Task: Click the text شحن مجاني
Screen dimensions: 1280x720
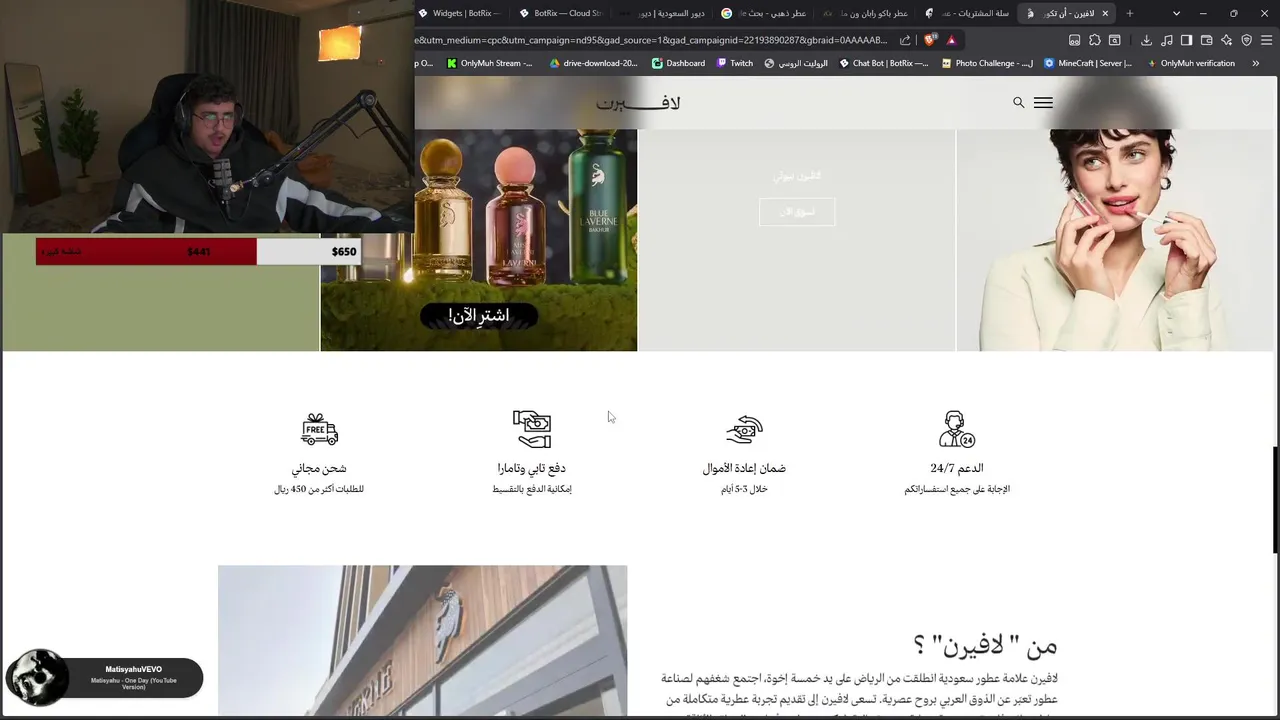Action: click(x=319, y=468)
